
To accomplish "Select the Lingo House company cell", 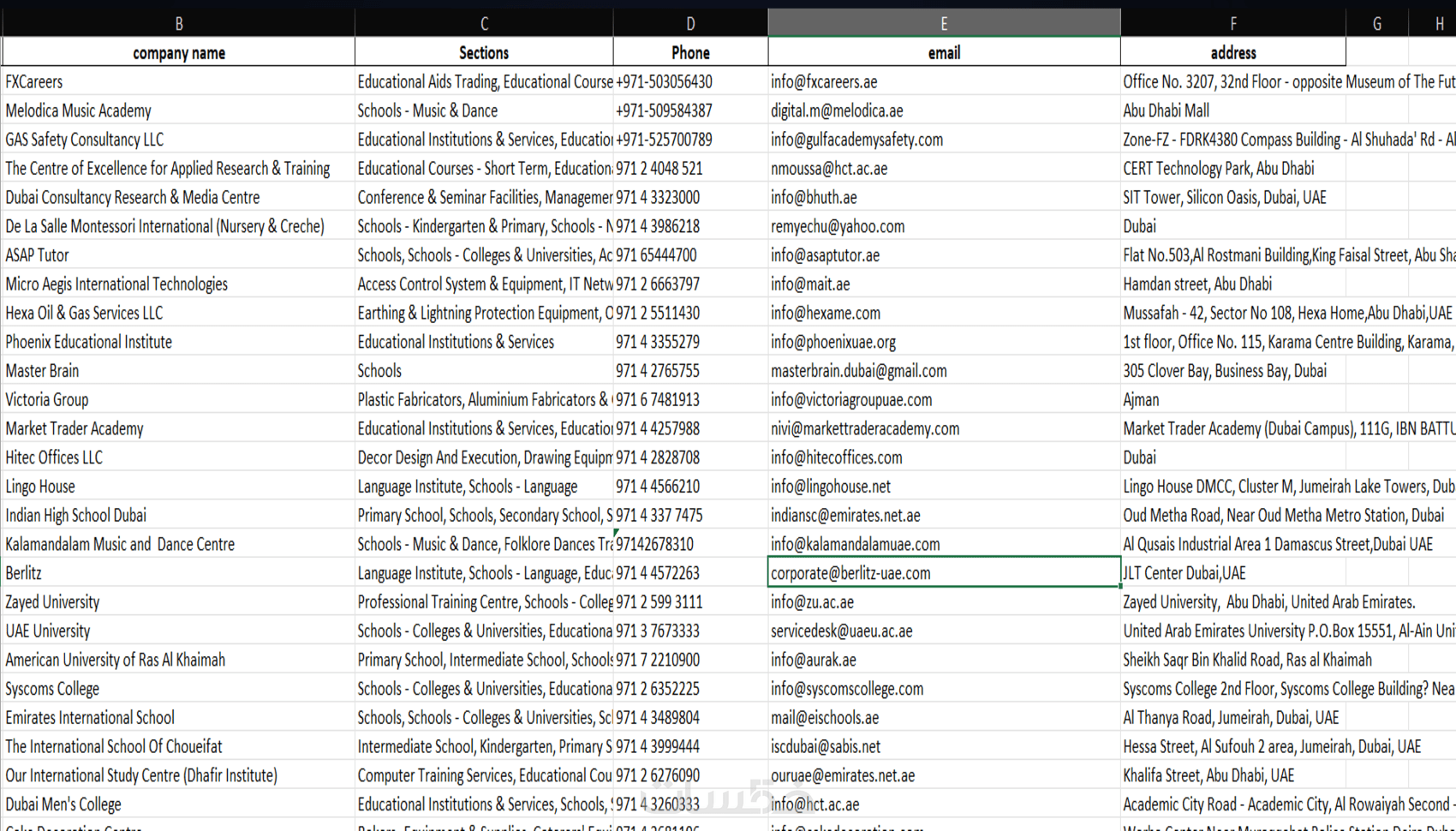I will click(178, 487).
